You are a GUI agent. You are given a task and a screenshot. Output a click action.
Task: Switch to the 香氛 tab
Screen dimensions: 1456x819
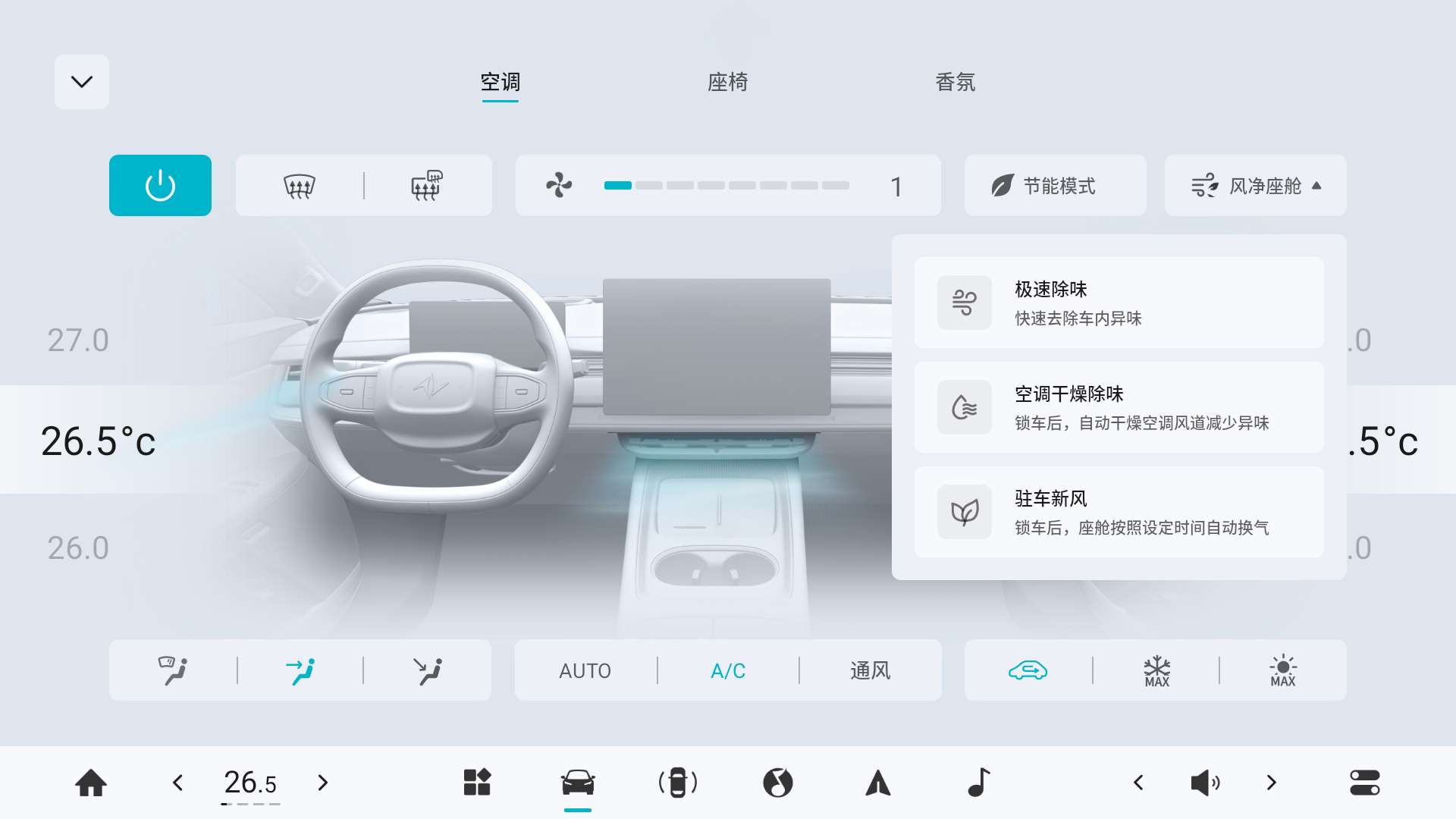955,82
